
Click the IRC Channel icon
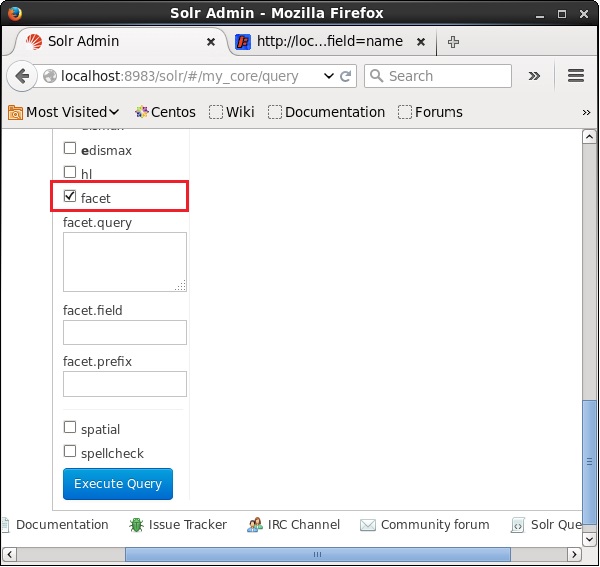pos(255,525)
